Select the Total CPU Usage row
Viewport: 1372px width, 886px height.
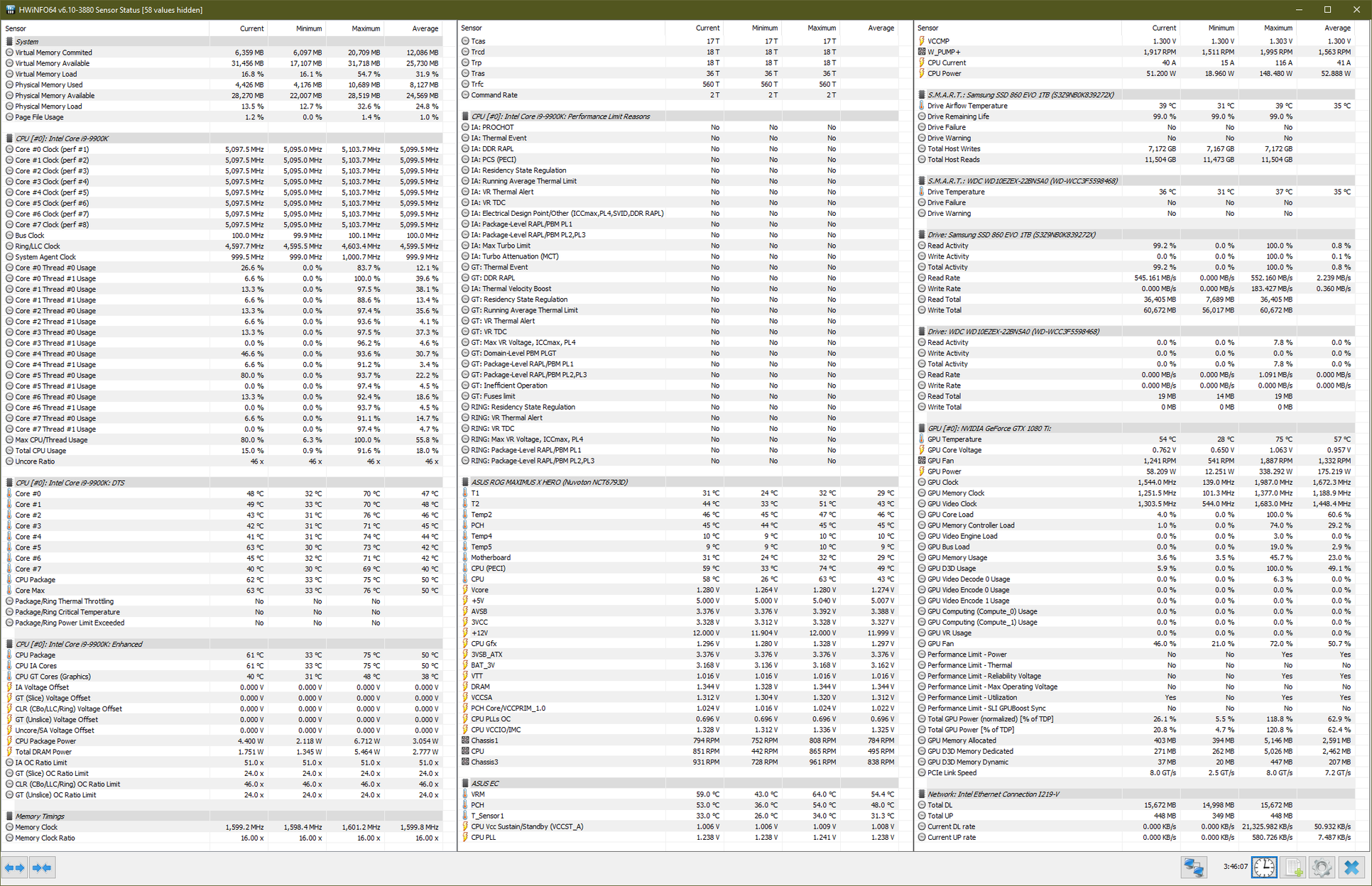222,451
